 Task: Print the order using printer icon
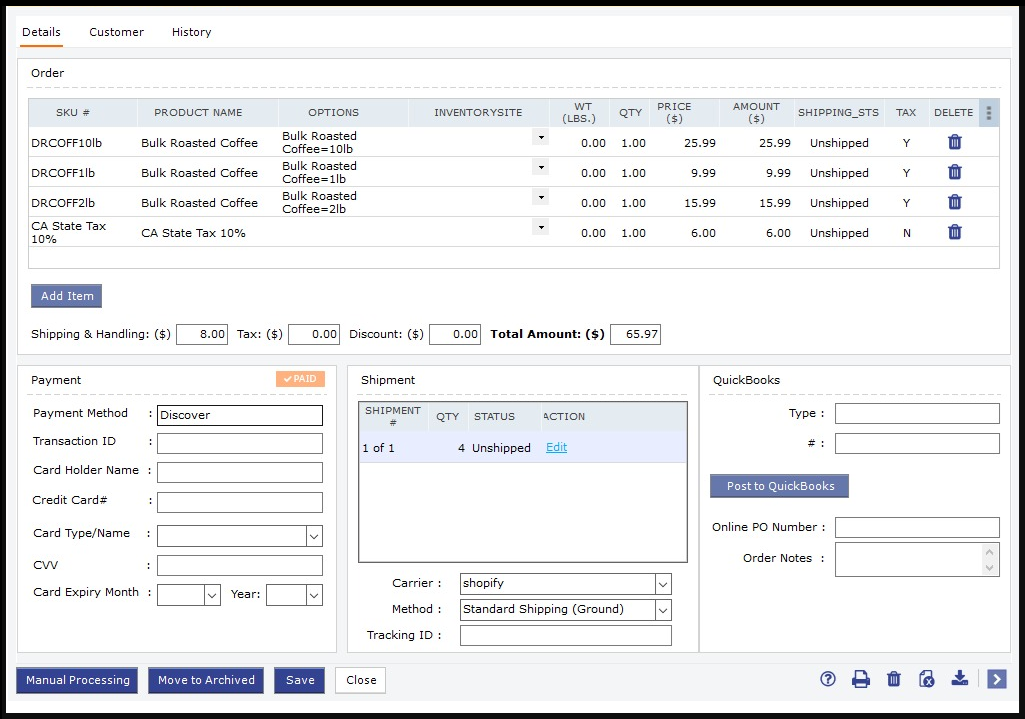coord(860,679)
